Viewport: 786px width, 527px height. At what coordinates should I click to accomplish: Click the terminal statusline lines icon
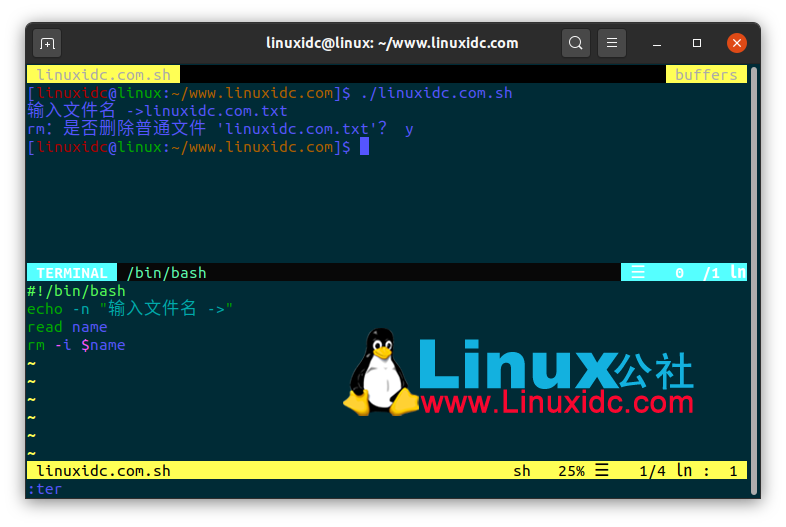click(x=638, y=273)
